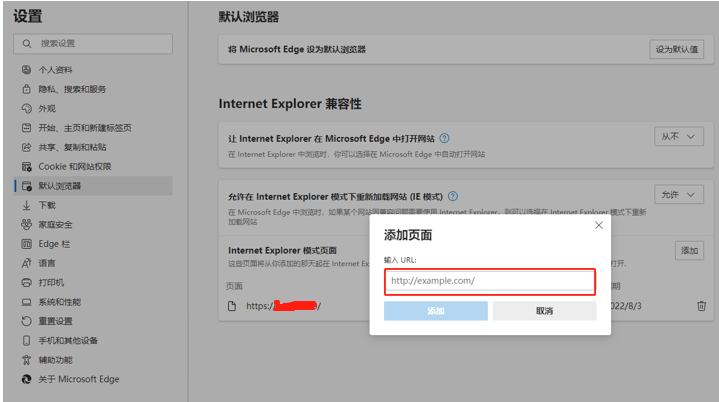Click the phone icon for 手机和其他设备
The image size is (719, 402).
point(26,341)
